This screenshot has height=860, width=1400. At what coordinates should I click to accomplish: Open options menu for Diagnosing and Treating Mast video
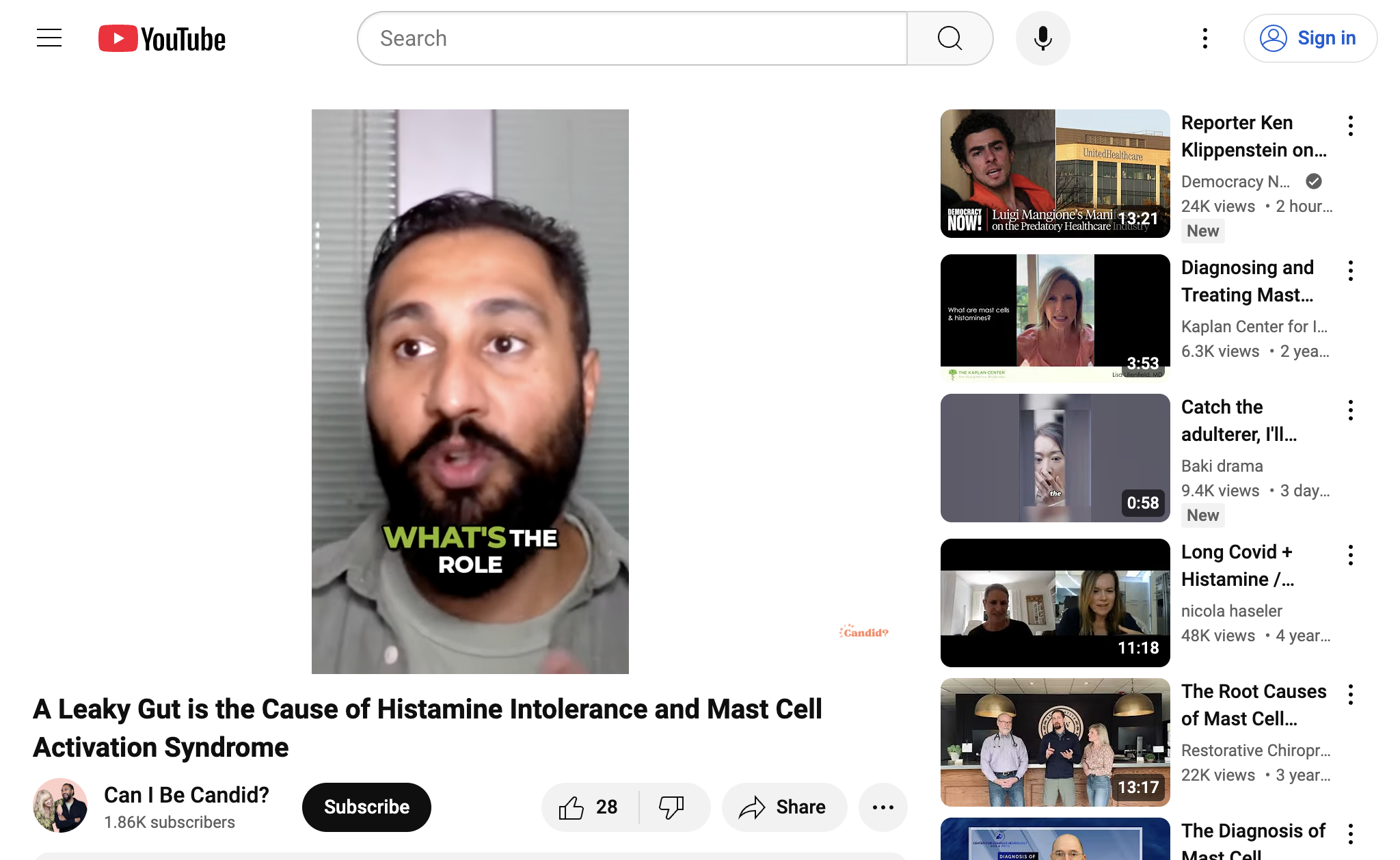[x=1350, y=271]
